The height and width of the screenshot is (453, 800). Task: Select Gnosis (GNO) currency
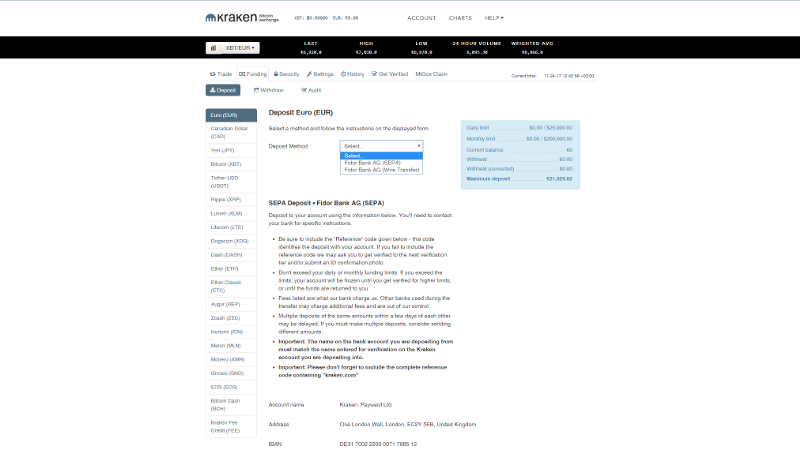click(231, 373)
